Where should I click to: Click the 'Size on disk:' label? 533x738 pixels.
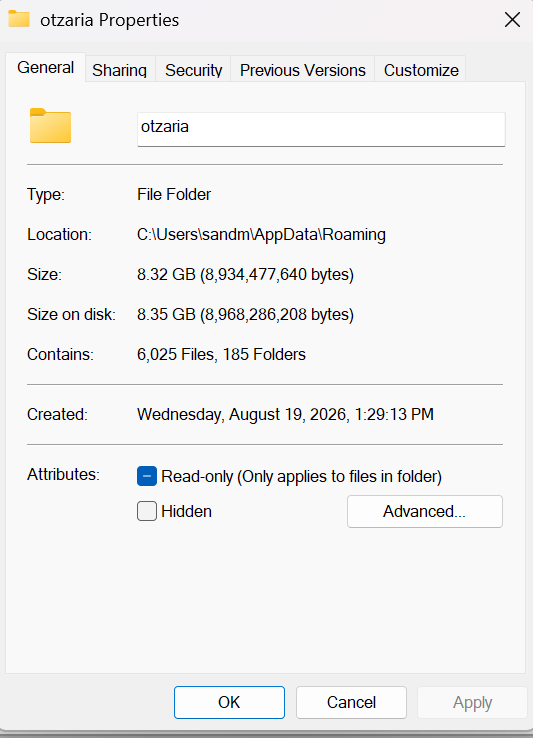71,314
